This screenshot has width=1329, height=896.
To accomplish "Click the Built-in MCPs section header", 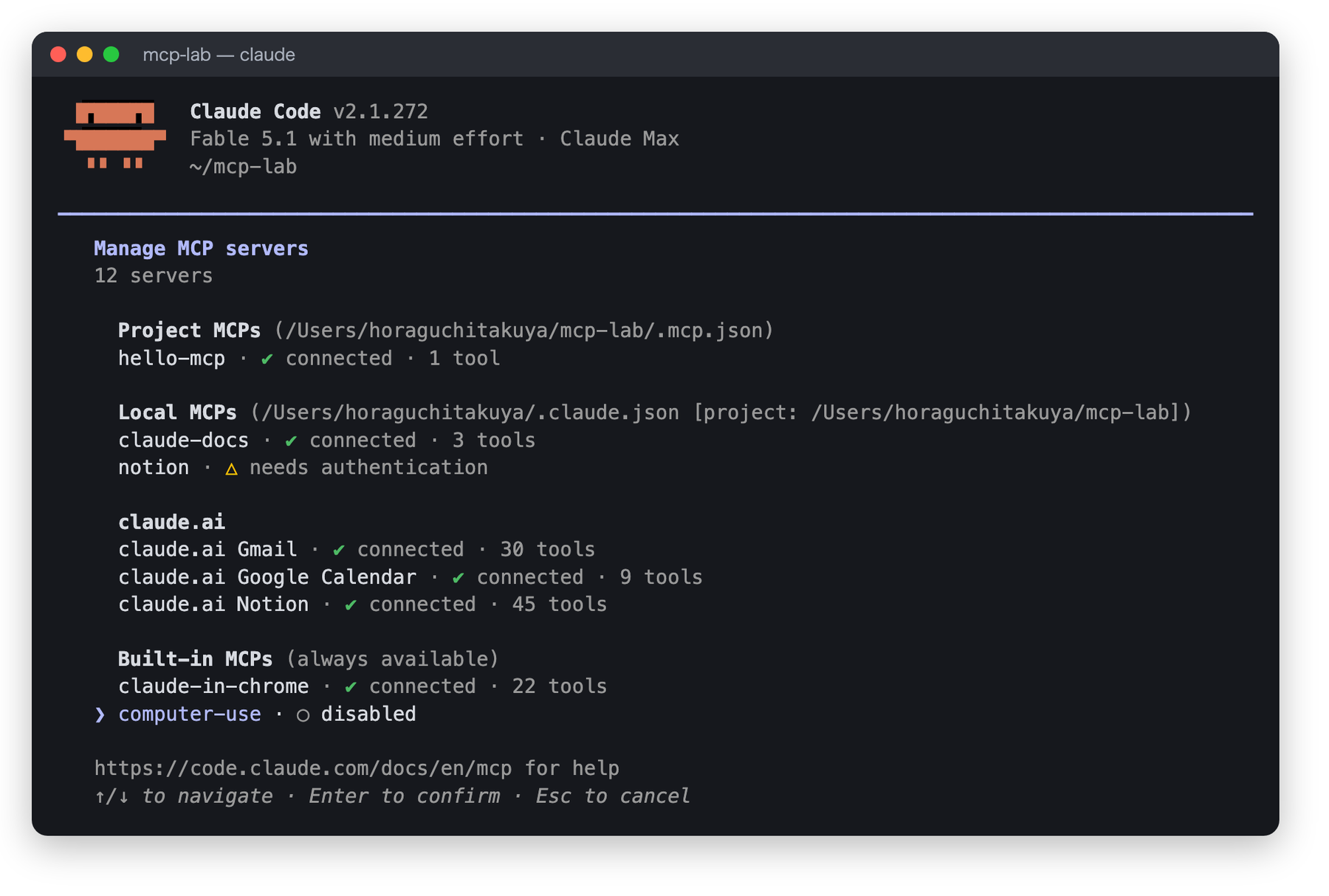I will pos(195,659).
